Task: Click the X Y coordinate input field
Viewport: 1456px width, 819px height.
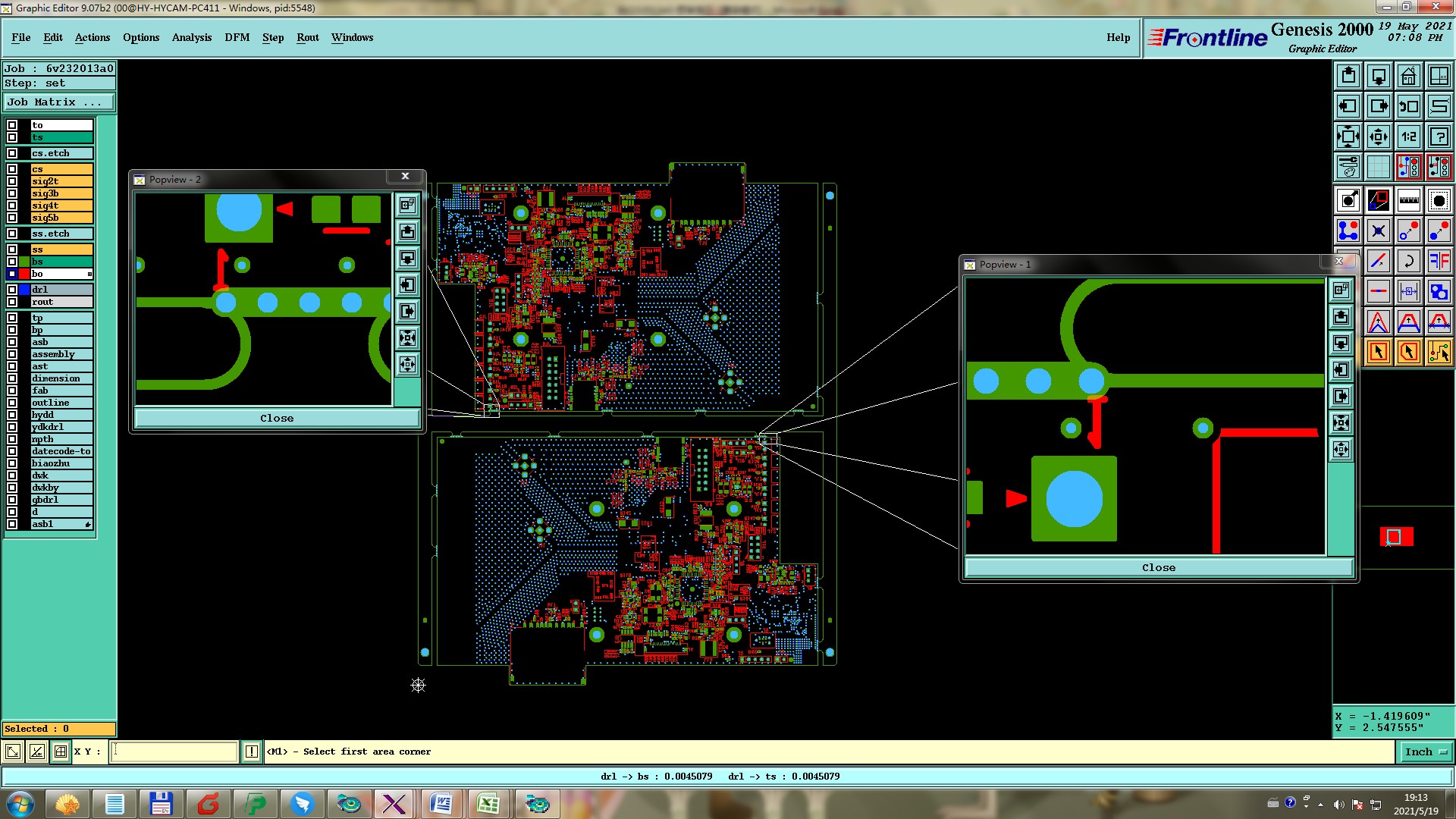Action: tap(174, 752)
